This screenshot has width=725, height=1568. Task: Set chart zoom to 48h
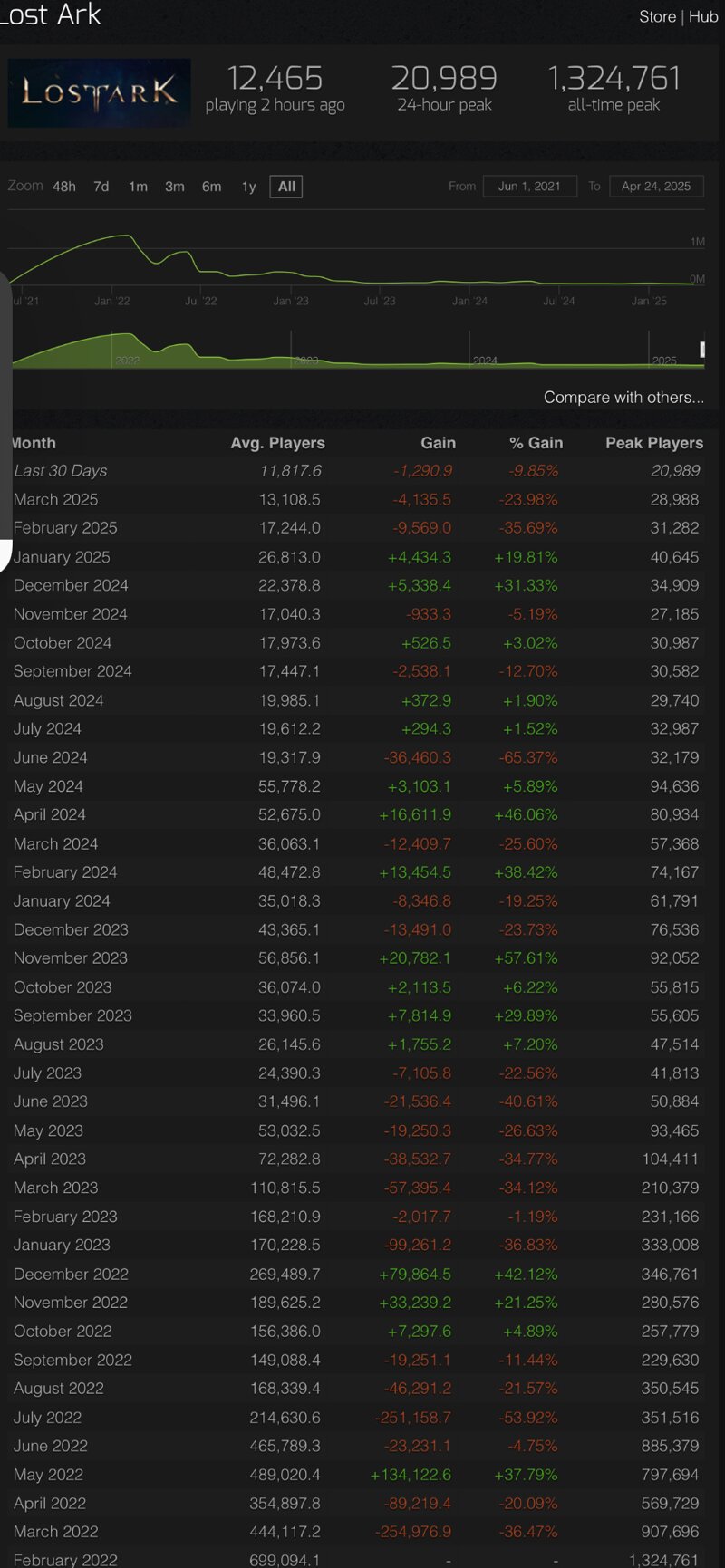tap(64, 187)
